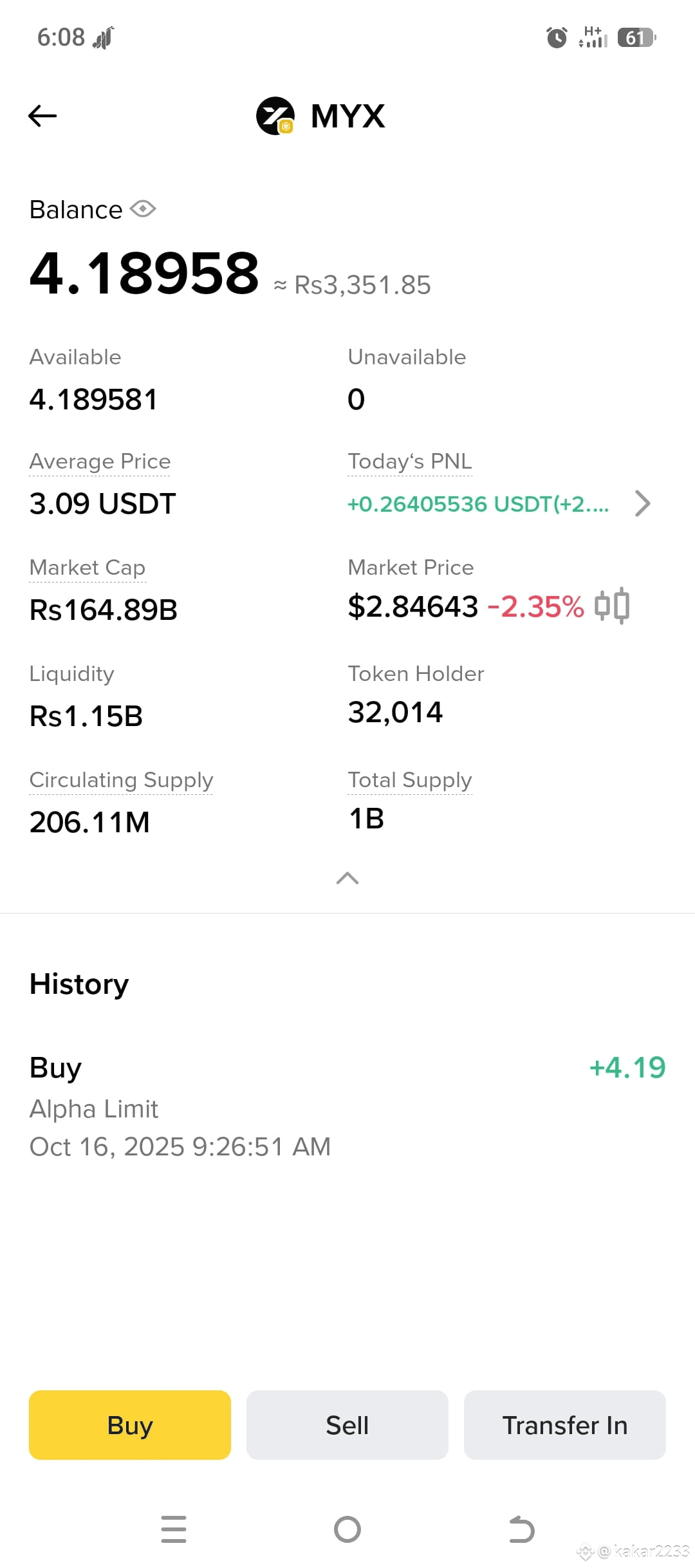
Task: Tap the Circulating Supply label tooltip
Action: (x=121, y=780)
